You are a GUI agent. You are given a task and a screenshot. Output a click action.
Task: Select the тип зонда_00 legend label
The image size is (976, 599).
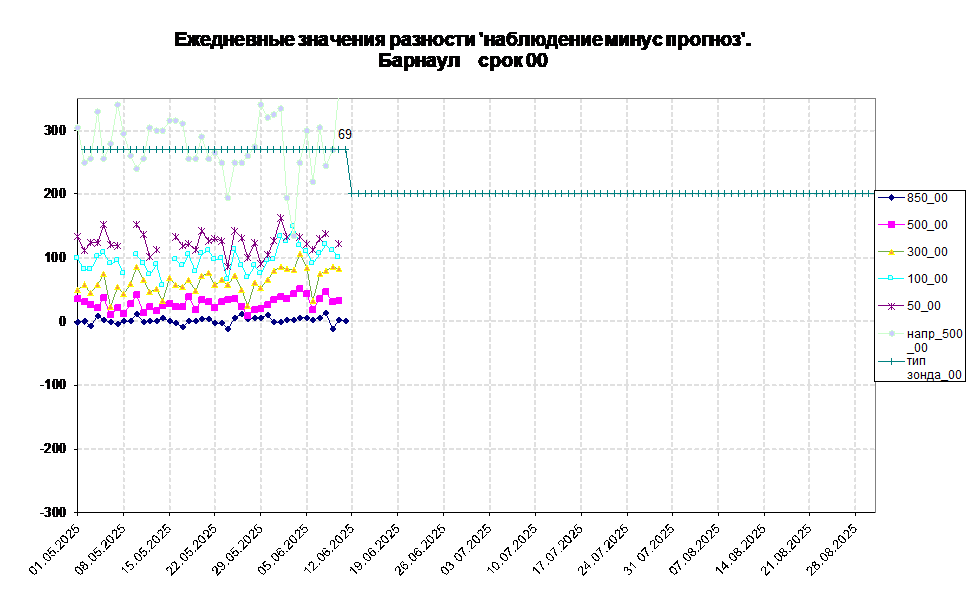934,367
